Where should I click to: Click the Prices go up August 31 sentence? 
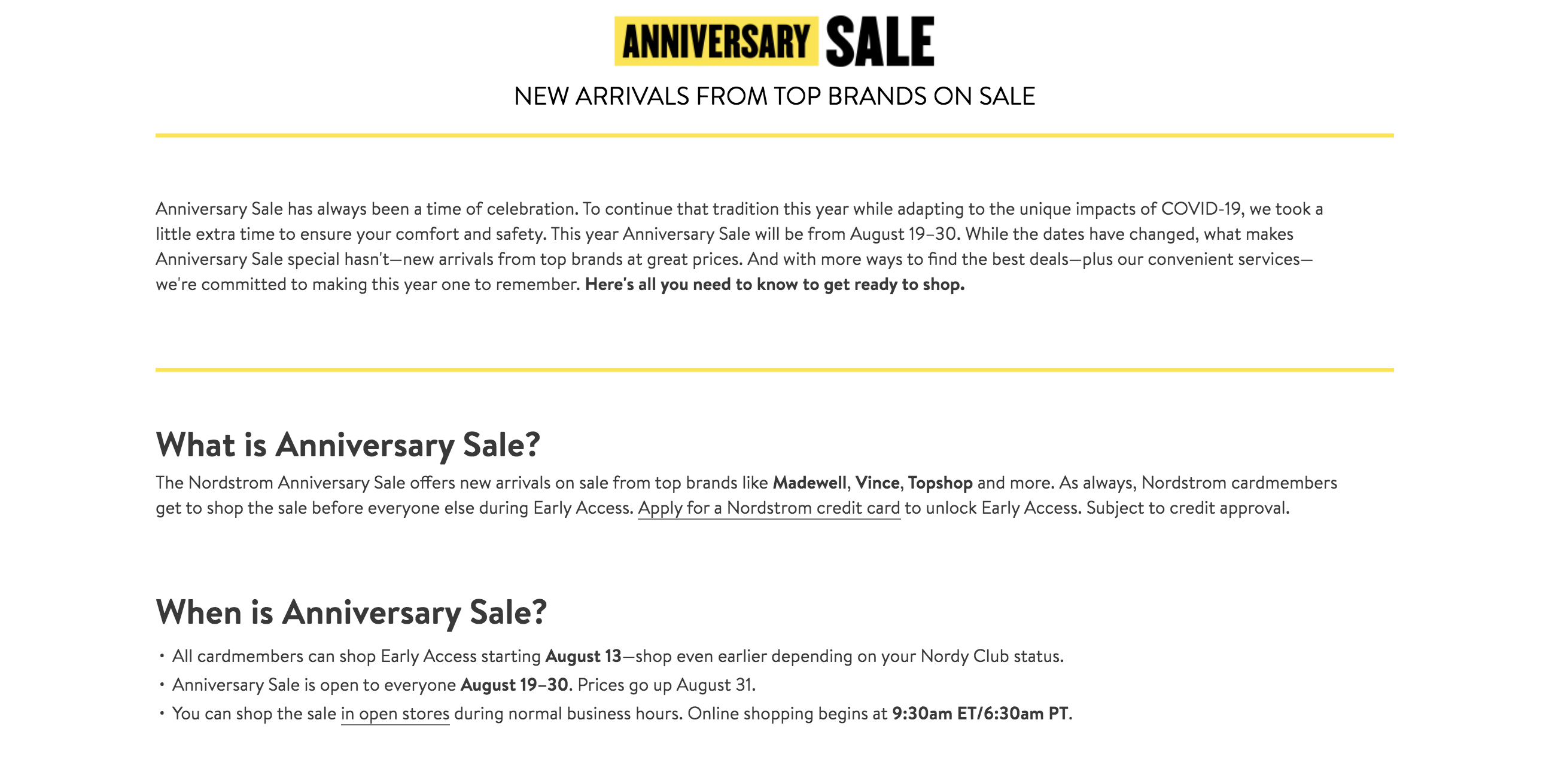(x=666, y=685)
